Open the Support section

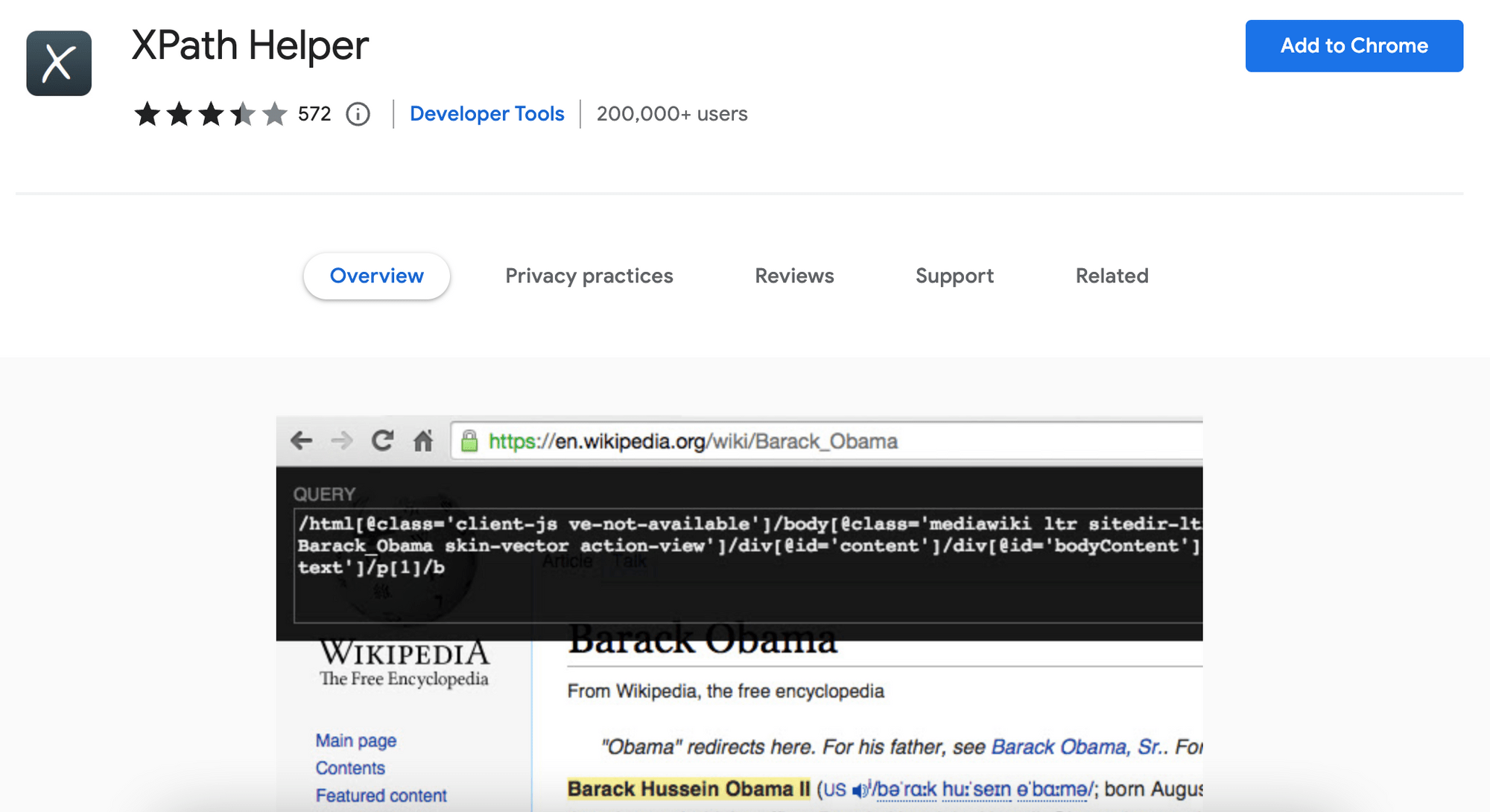(x=953, y=276)
